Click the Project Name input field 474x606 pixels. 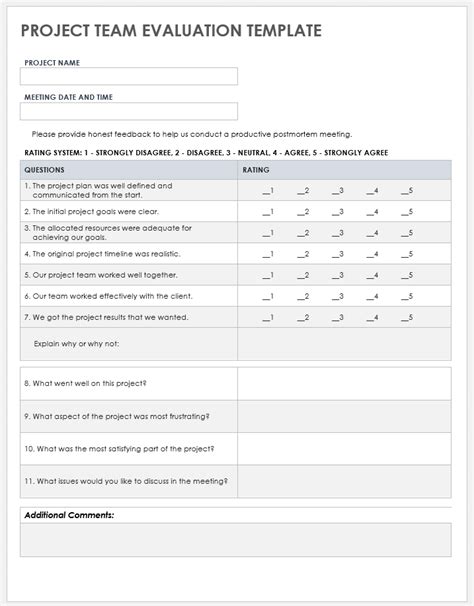[x=129, y=76]
